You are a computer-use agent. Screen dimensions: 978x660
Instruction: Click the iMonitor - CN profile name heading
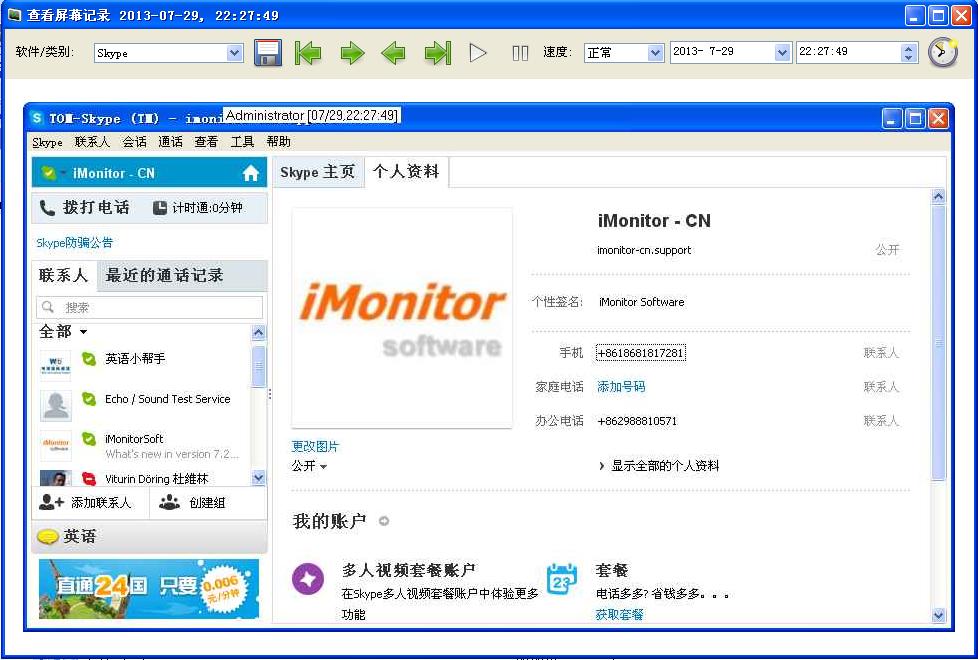(x=654, y=221)
